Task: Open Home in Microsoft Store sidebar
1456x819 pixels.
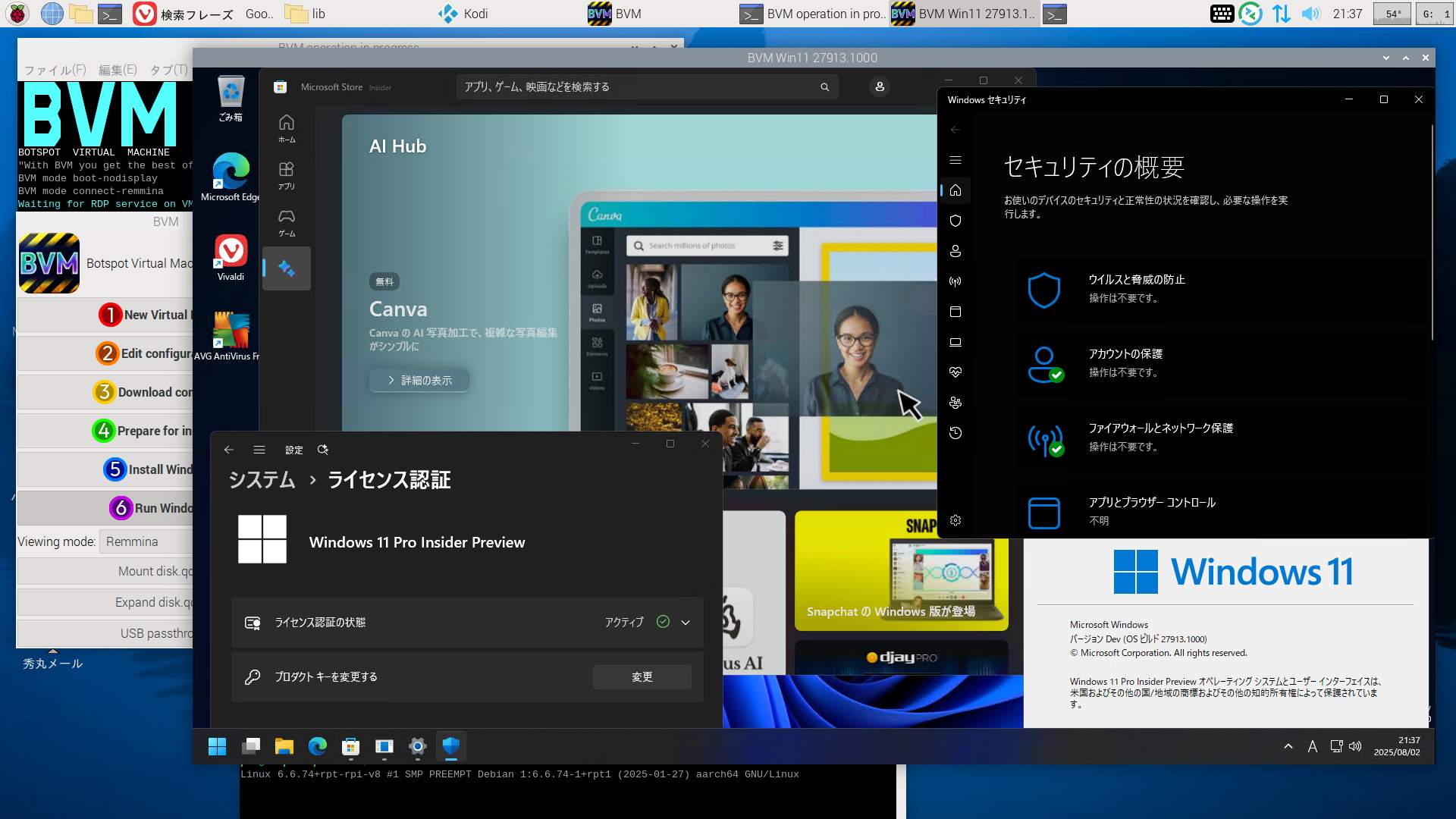Action: coord(286,128)
